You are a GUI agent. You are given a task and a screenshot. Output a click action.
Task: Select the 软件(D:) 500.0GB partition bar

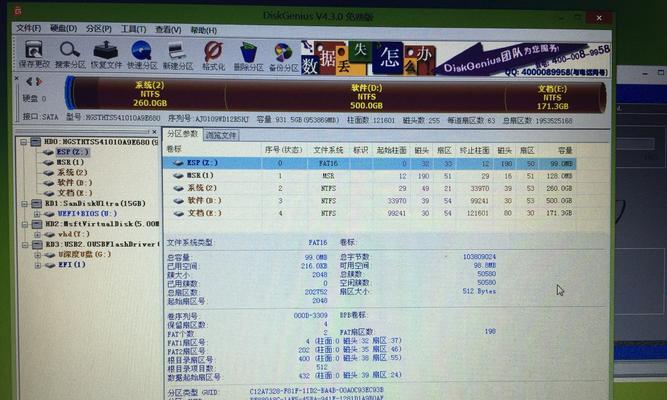click(x=366, y=97)
